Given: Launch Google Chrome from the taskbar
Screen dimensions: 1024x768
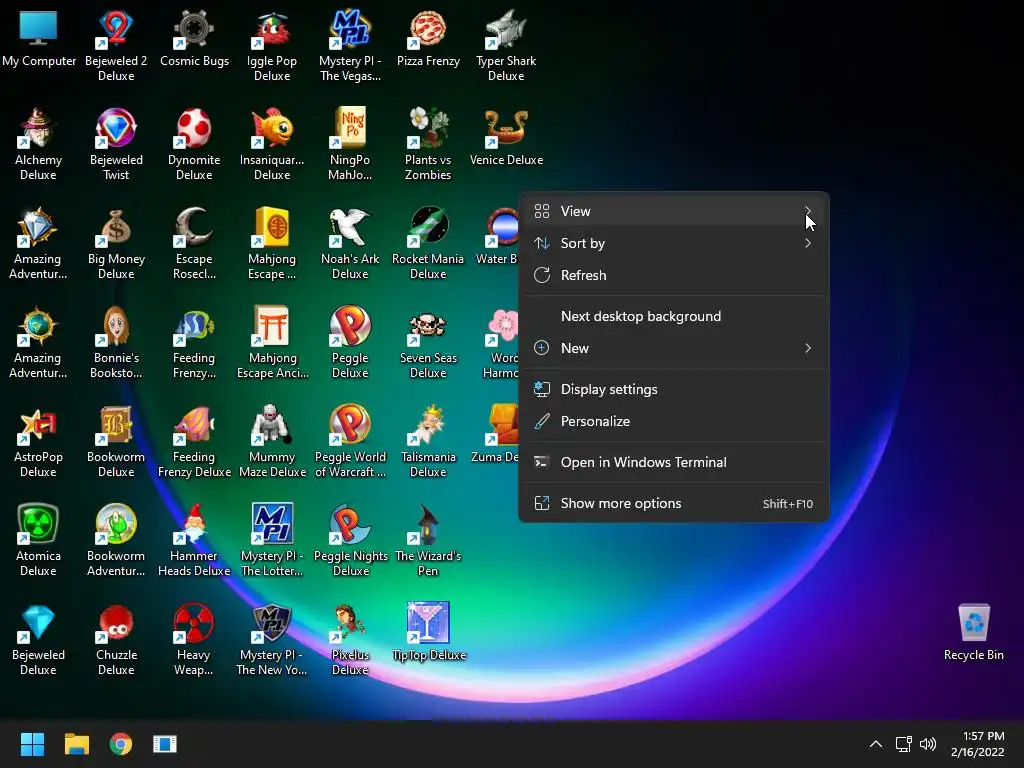Looking at the screenshot, I should click(121, 744).
